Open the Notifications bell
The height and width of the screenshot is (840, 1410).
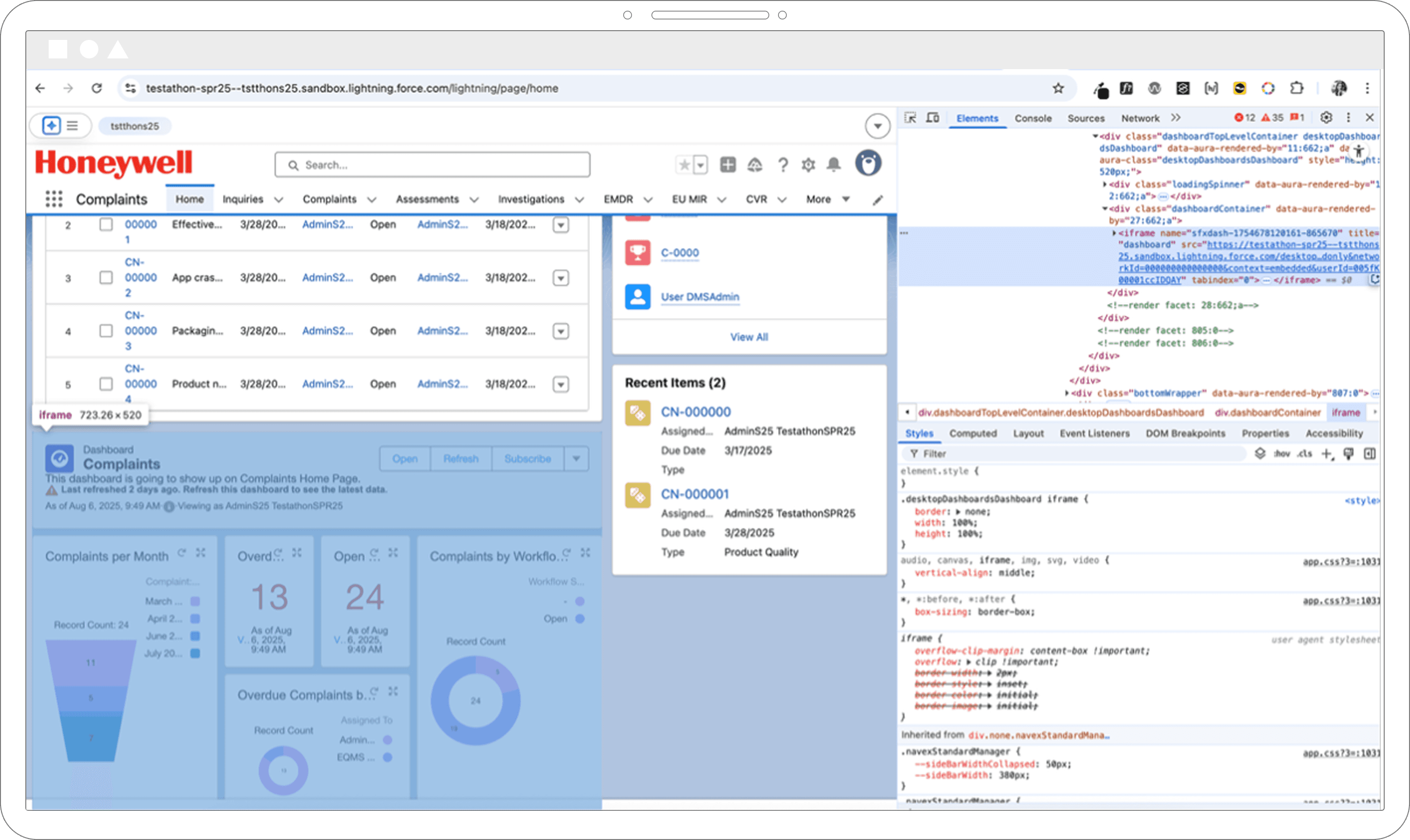[834, 164]
